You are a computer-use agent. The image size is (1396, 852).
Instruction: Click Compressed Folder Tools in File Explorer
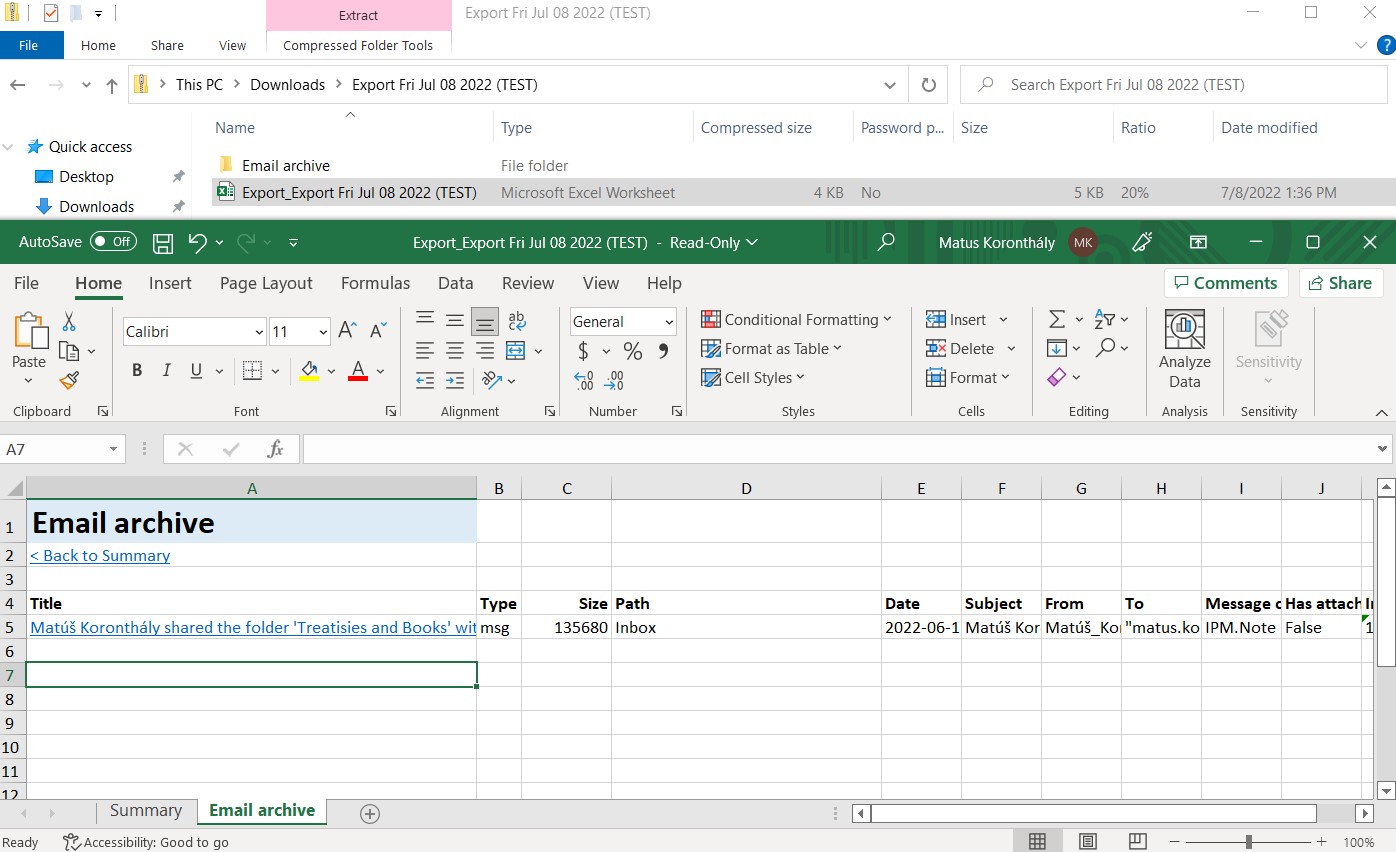[x=358, y=45]
